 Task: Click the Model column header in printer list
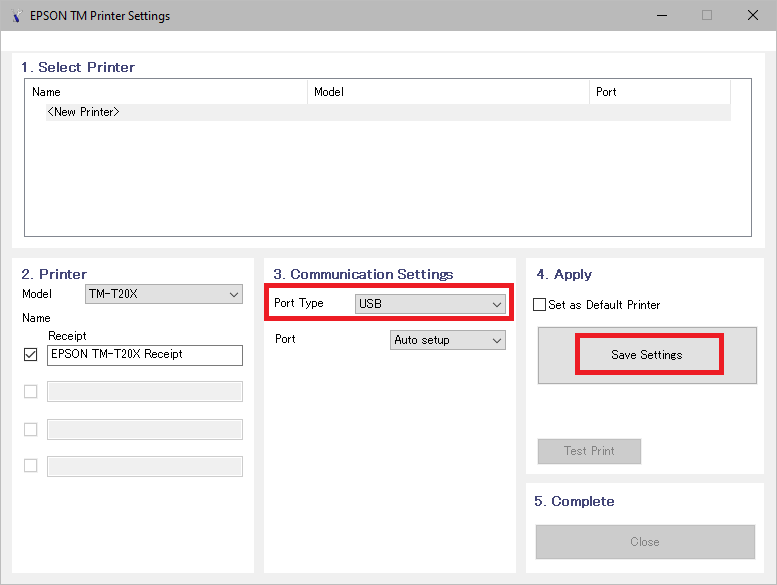[448, 92]
